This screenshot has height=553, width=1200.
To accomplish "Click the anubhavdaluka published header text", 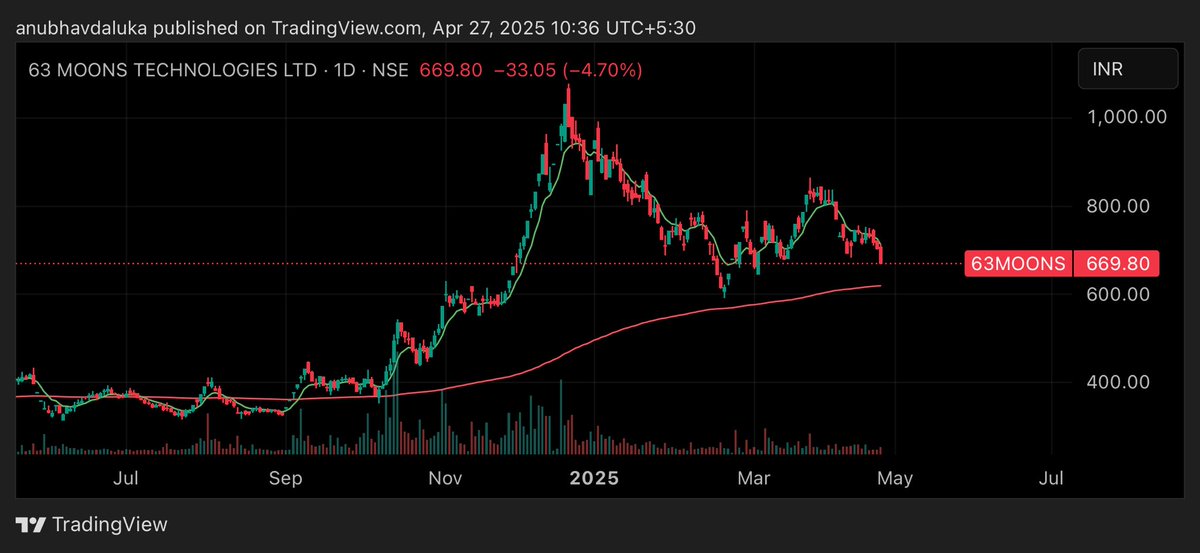I will 355,28.
